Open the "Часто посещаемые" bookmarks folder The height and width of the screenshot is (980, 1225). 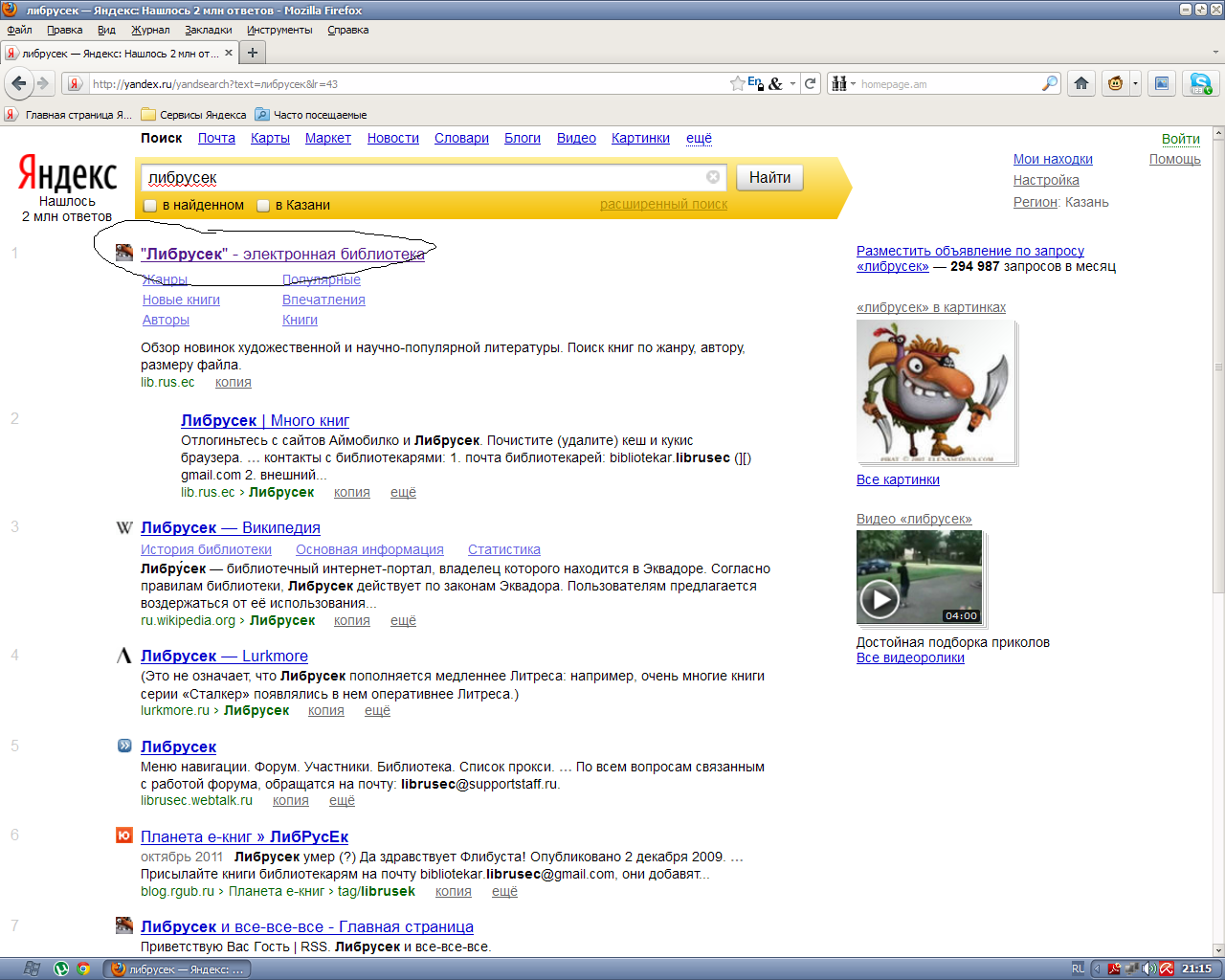coord(310,114)
